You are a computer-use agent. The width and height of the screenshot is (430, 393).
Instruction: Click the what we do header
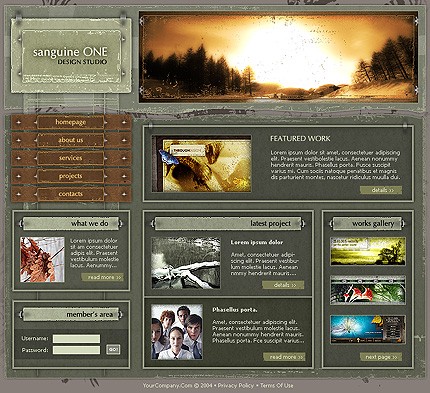point(71,223)
